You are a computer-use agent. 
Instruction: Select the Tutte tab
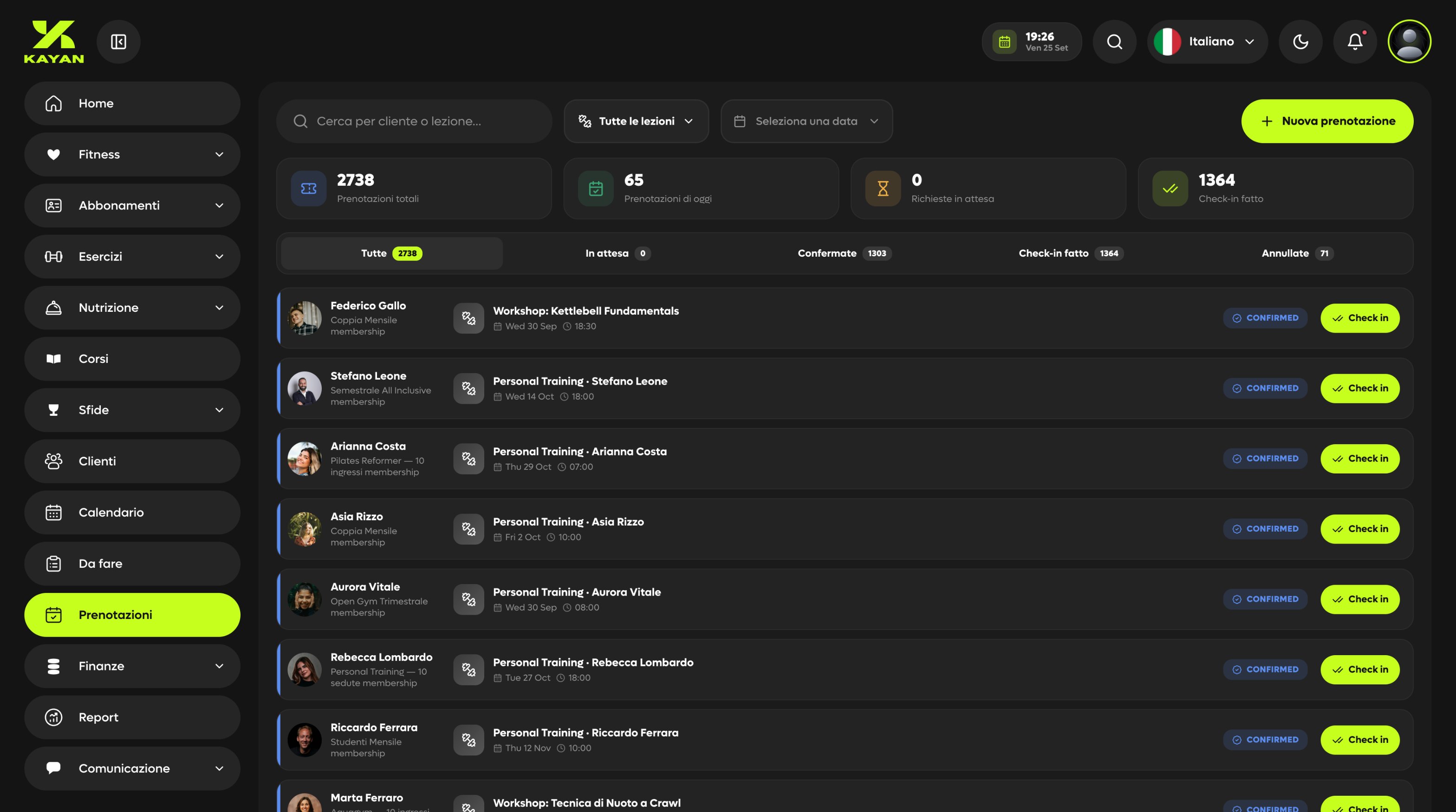(392, 253)
